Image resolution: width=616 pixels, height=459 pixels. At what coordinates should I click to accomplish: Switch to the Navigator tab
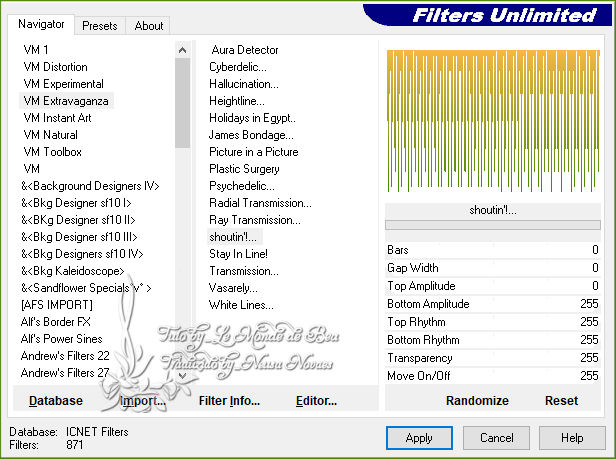41,24
